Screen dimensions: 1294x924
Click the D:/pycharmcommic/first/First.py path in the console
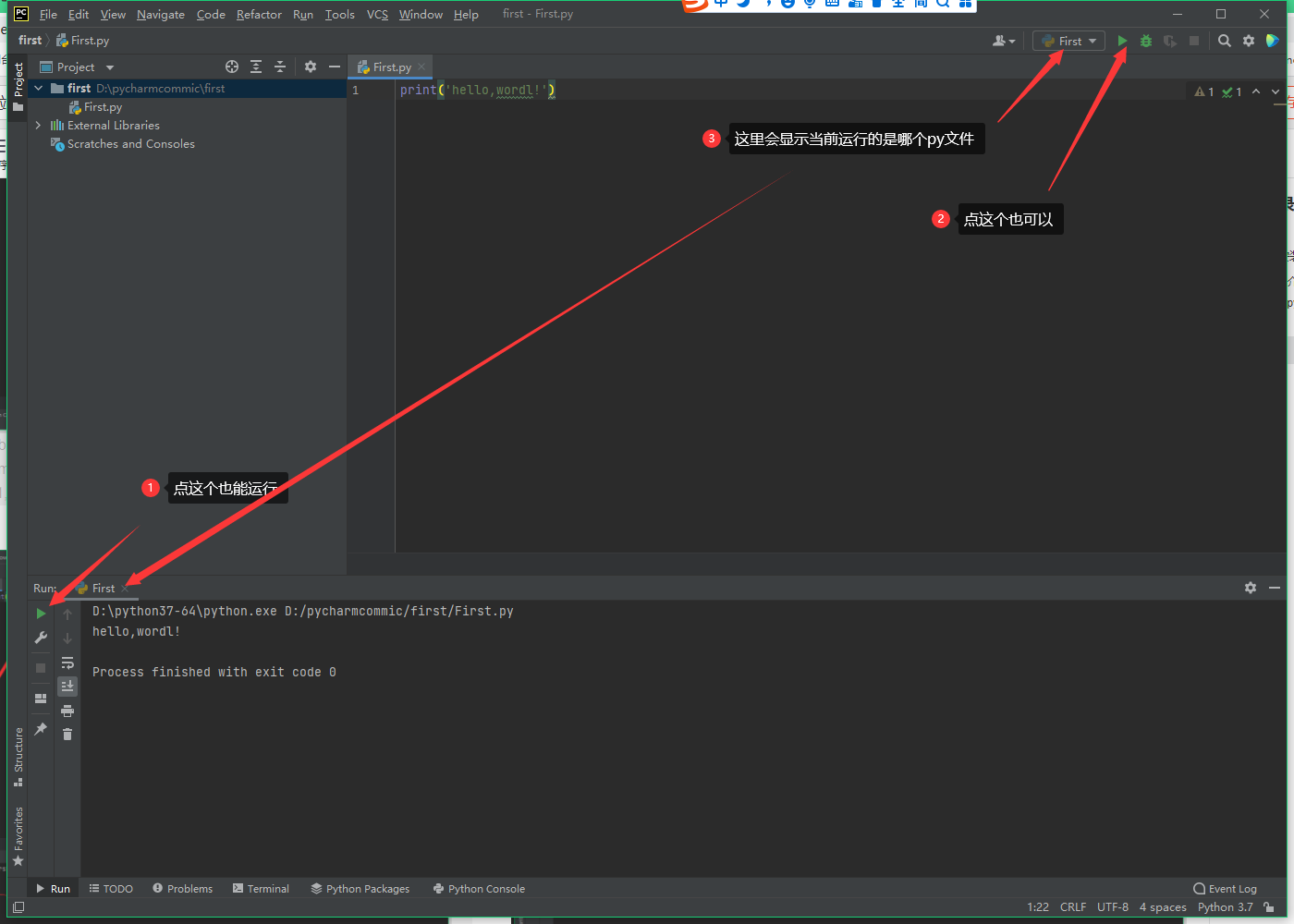(399, 612)
